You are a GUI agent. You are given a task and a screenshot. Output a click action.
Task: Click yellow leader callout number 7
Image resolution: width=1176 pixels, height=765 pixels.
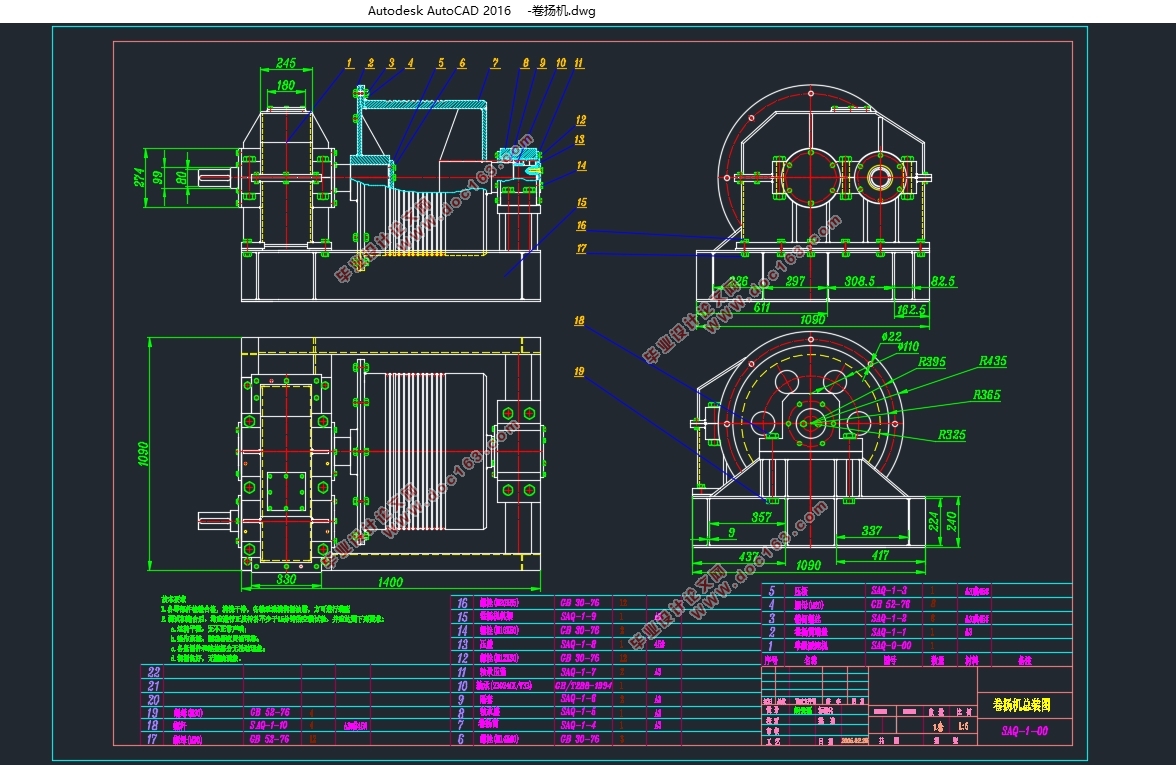click(495, 63)
